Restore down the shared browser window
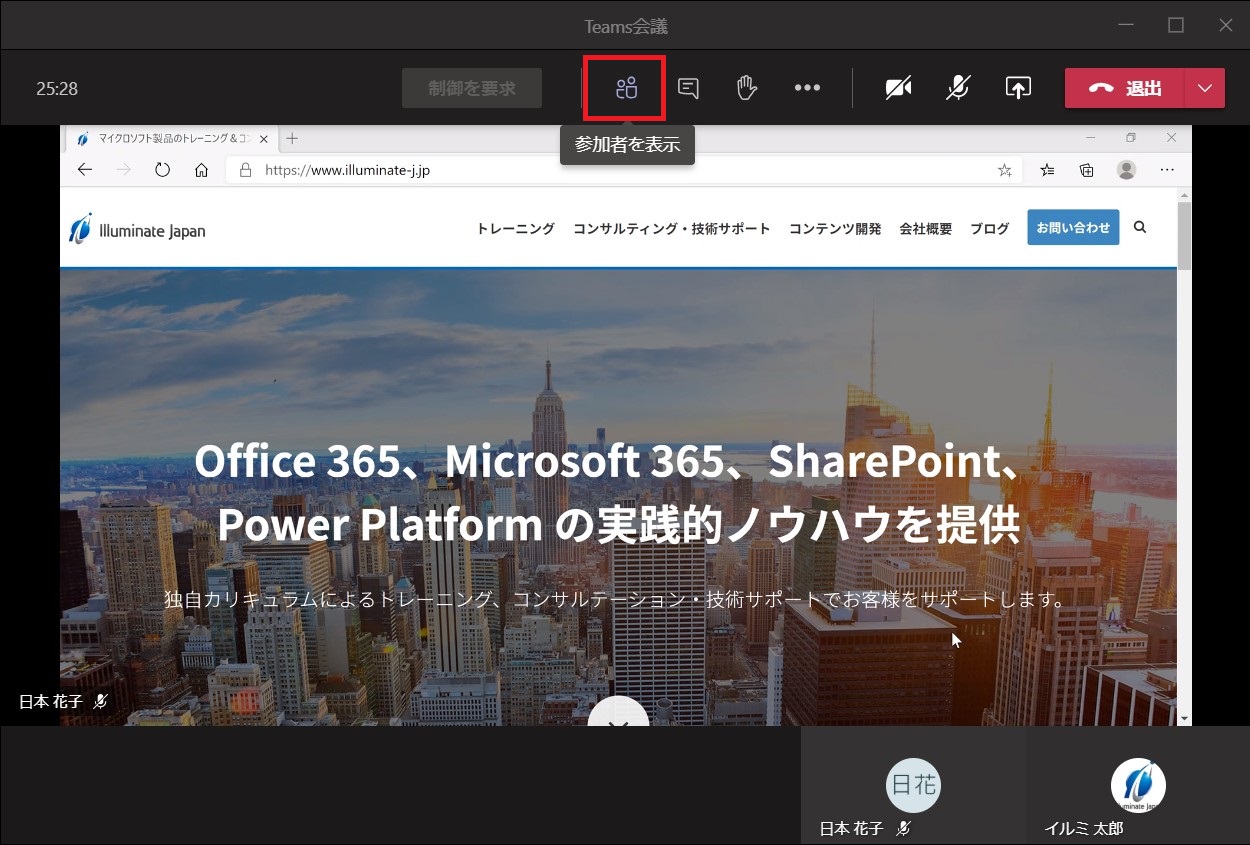 click(x=1131, y=138)
